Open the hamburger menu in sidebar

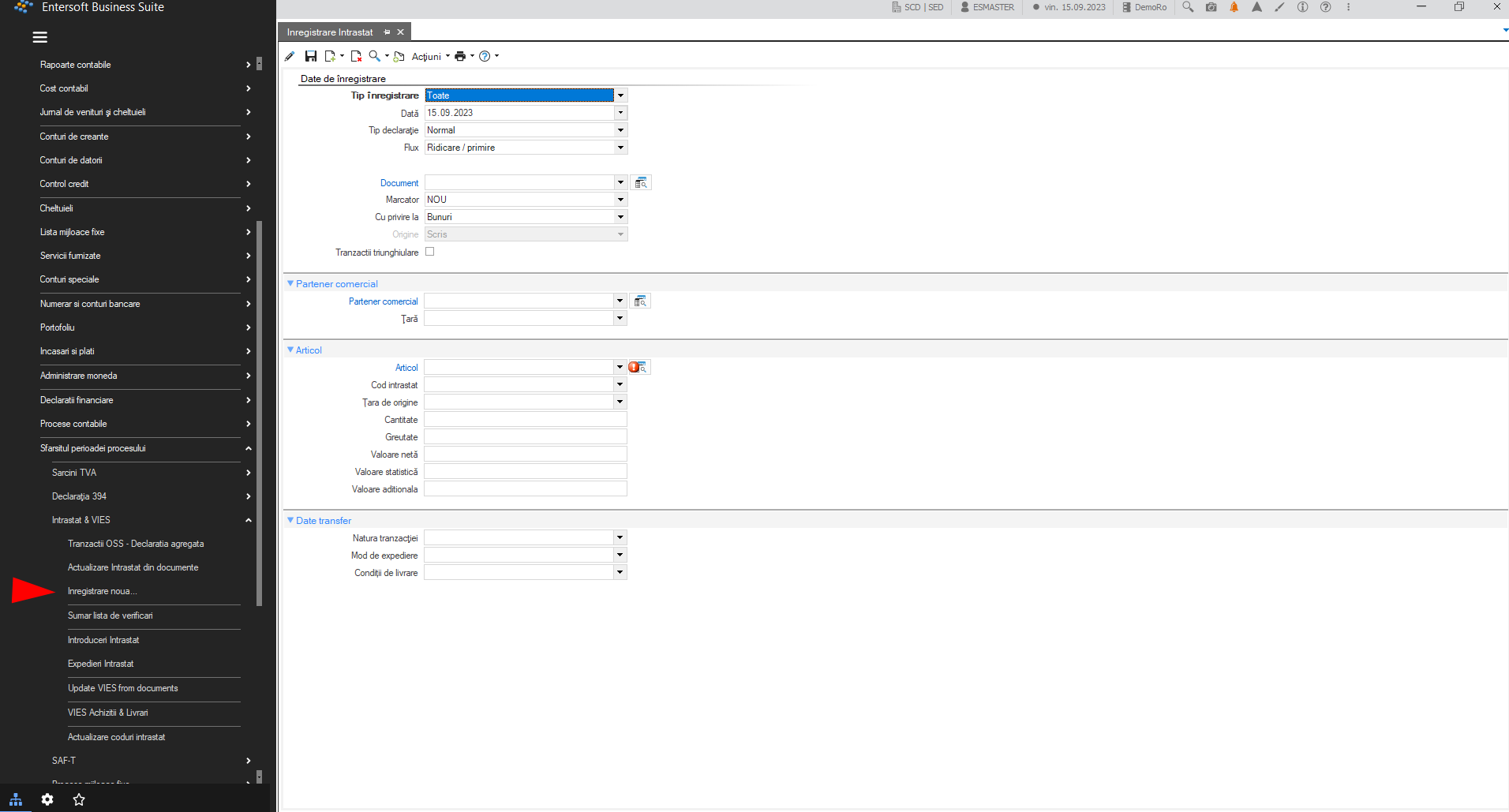[40, 37]
